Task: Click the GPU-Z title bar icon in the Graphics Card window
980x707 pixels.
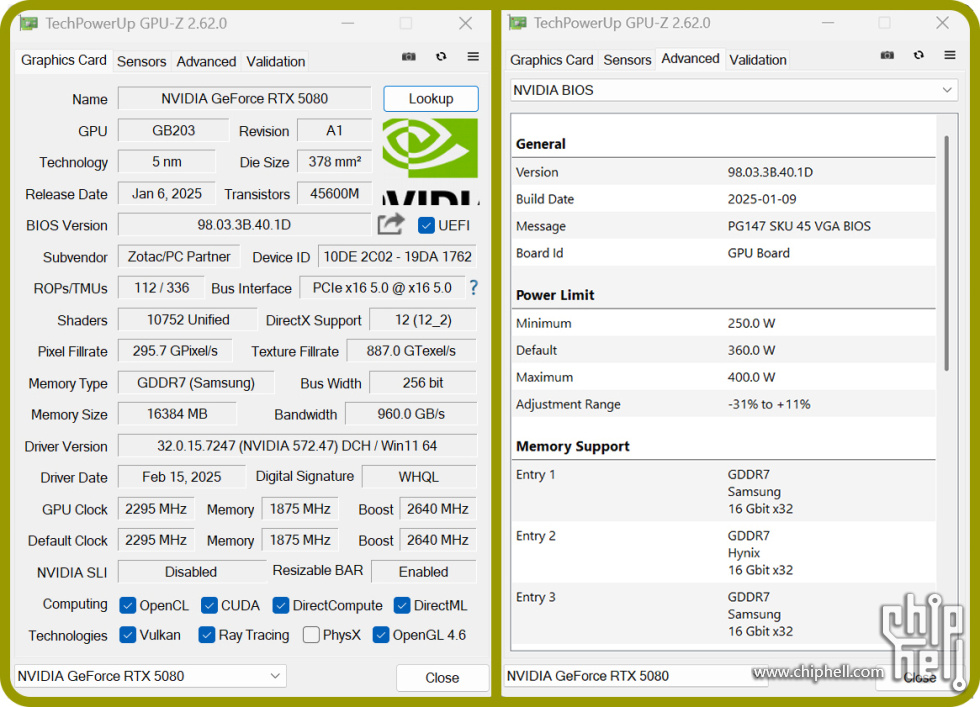Action: pos(29,24)
